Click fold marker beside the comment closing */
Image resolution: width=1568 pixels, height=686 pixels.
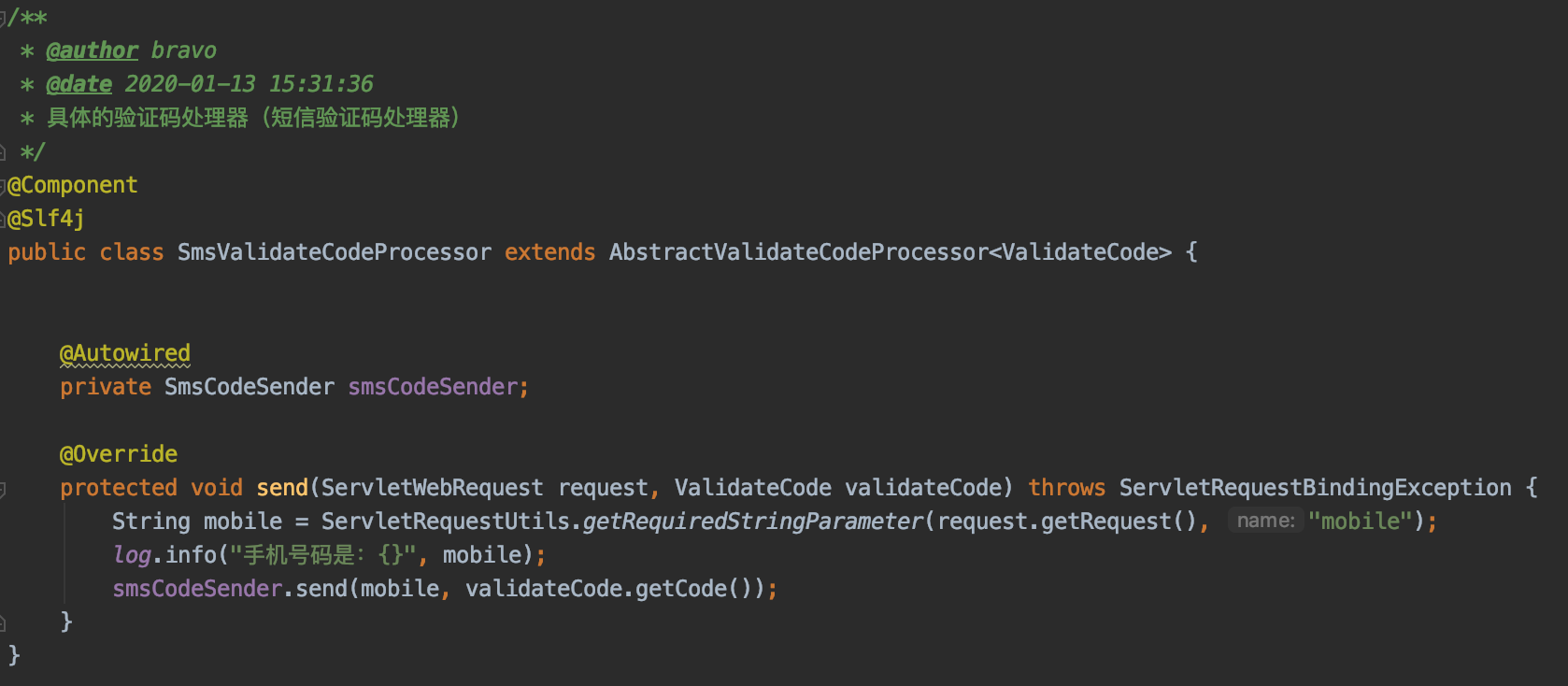tap(3, 152)
